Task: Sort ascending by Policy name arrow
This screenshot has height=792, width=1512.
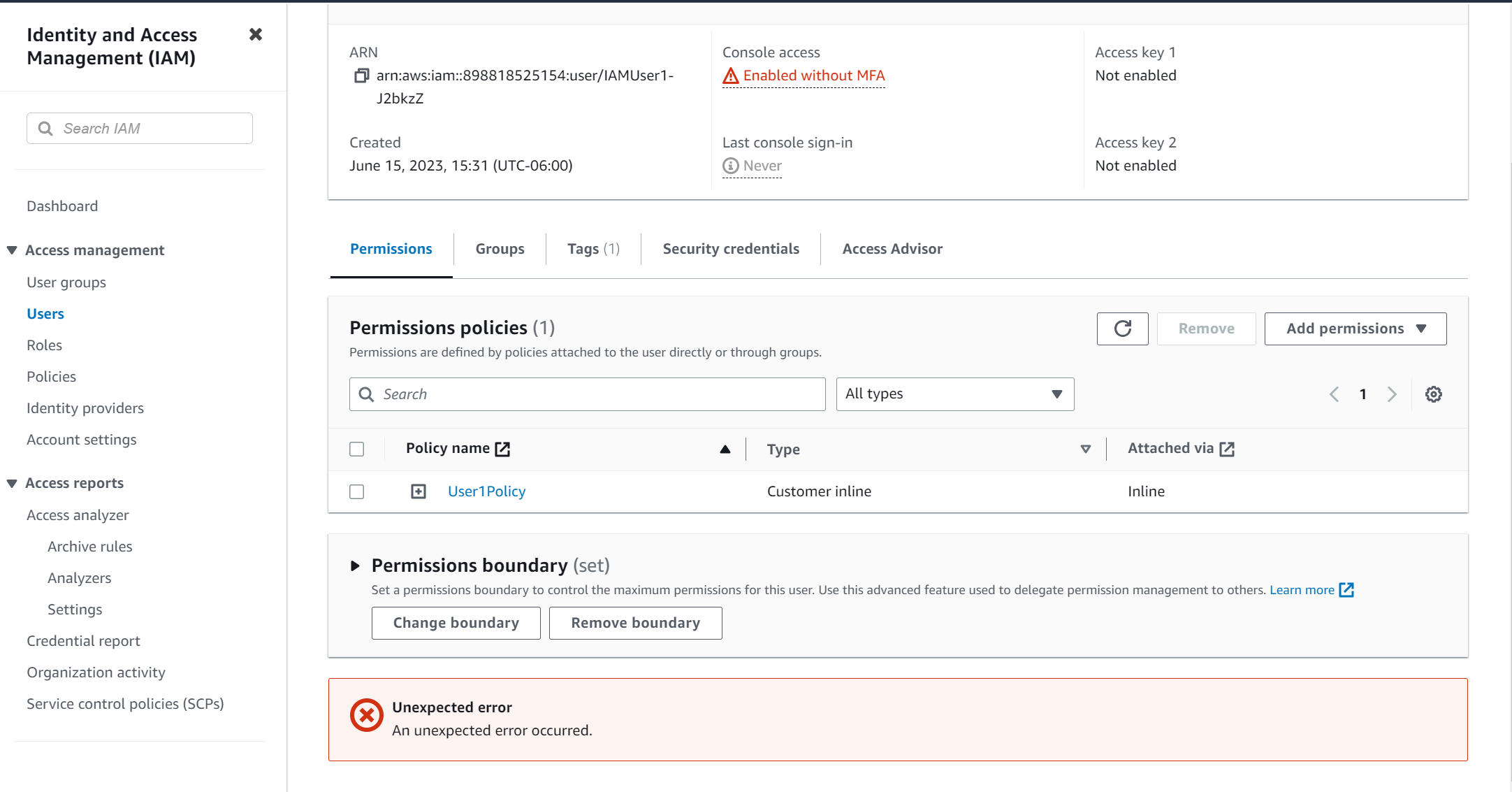Action: click(x=725, y=449)
